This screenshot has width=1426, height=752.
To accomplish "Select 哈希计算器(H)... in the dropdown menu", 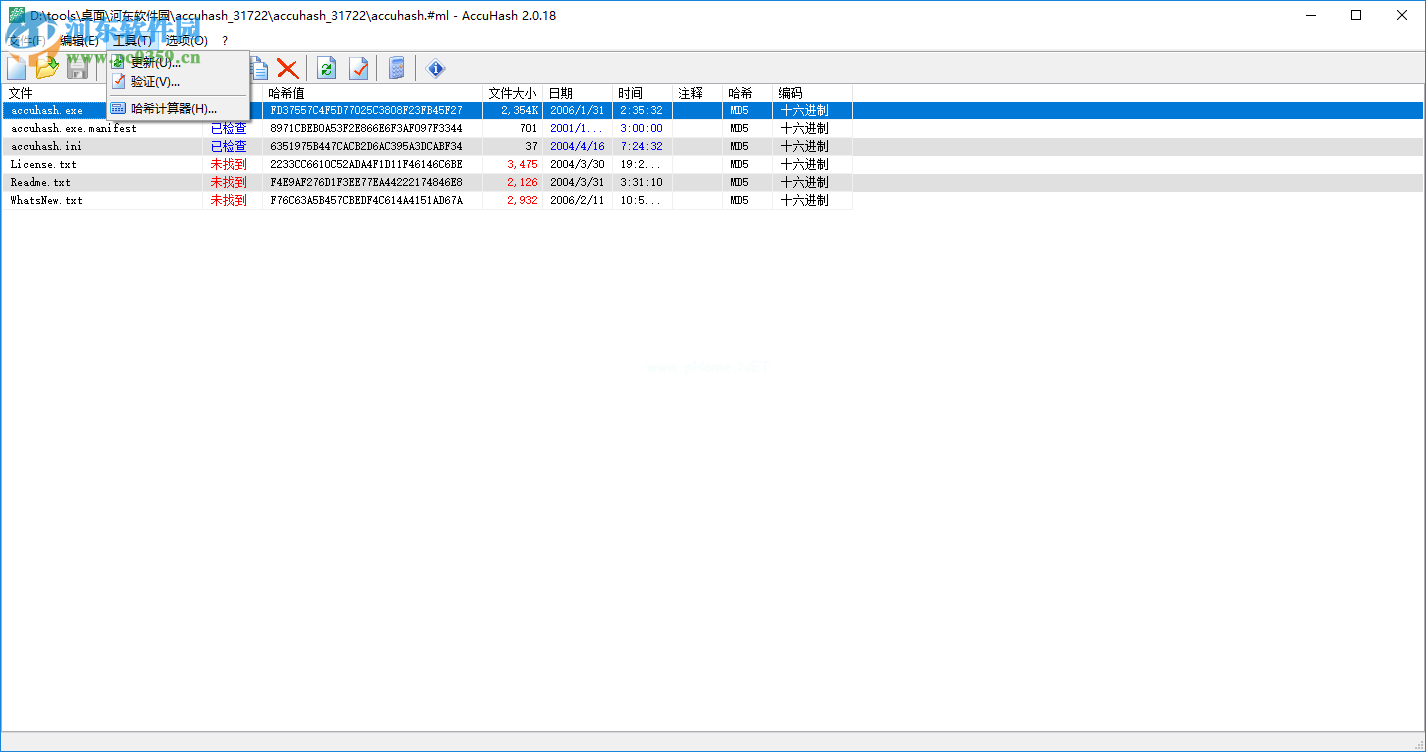I will click(x=173, y=109).
